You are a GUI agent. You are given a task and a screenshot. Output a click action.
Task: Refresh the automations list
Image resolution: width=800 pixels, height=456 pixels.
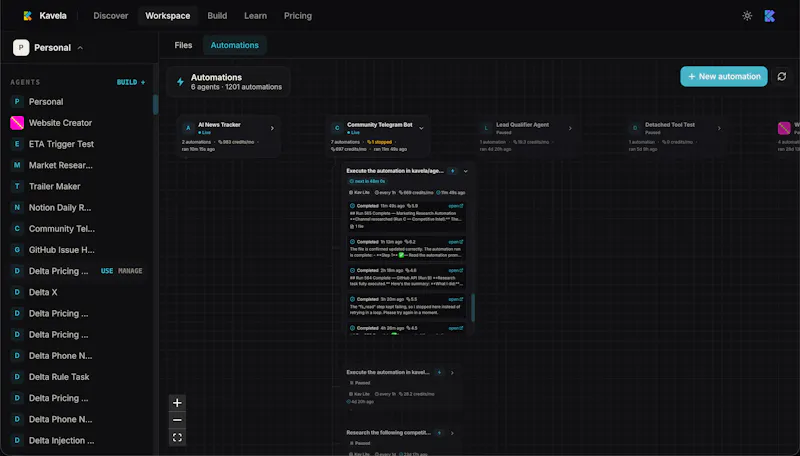781,77
